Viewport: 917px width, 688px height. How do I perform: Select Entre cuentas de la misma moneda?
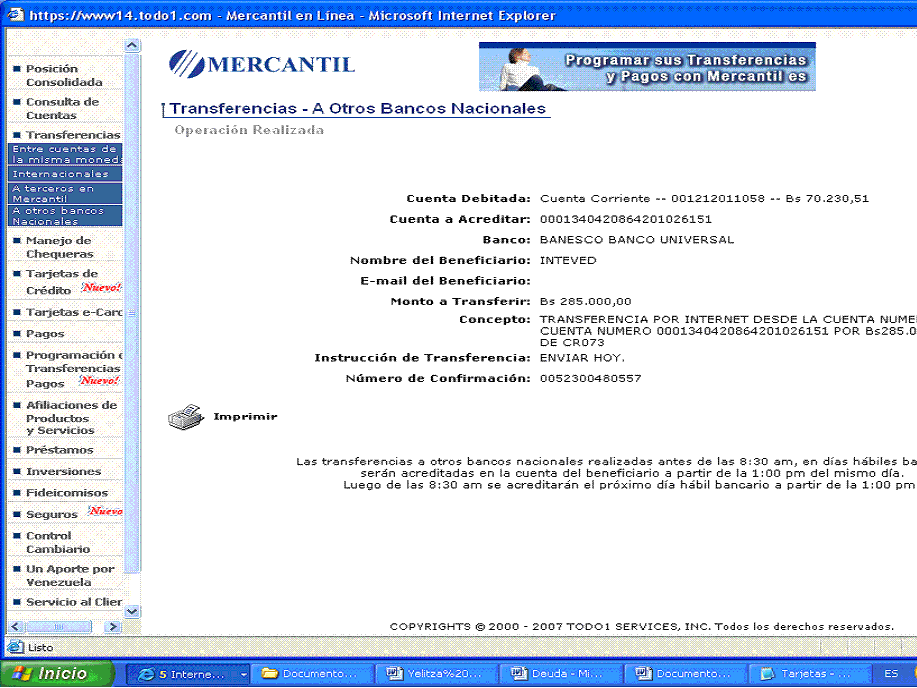click(66, 154)
